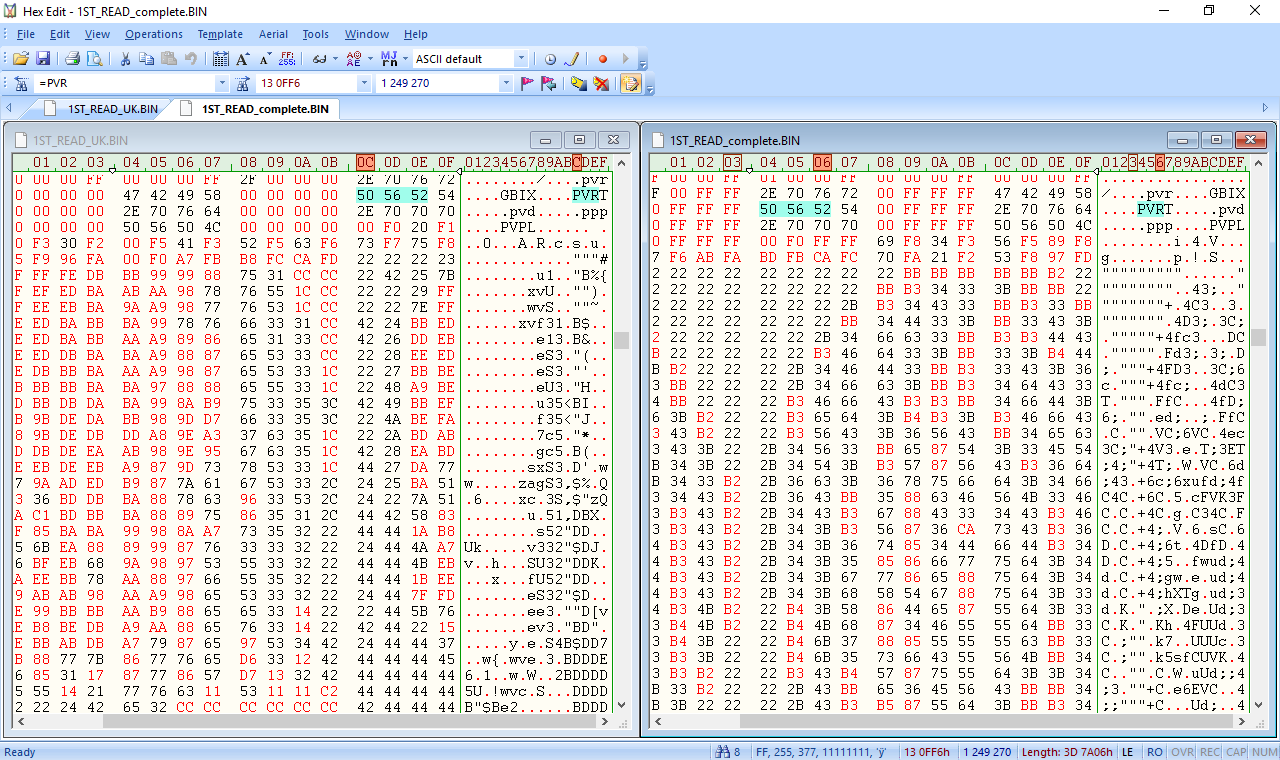Print the document with the printer icon
Viewport: 1280px width, 760px height.
(75, 59)
